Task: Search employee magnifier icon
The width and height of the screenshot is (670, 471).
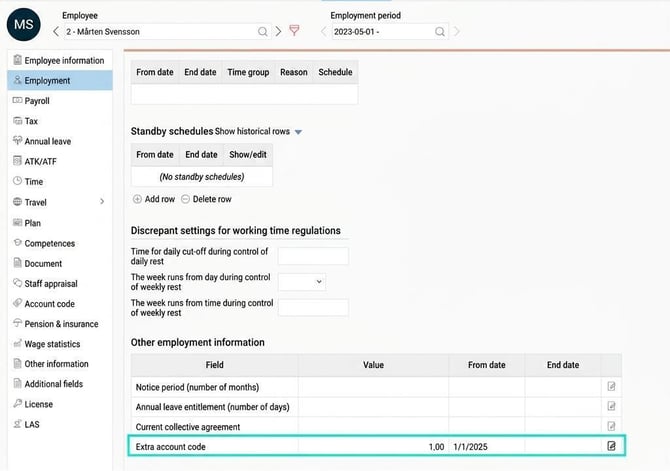Action: [263, 32]
